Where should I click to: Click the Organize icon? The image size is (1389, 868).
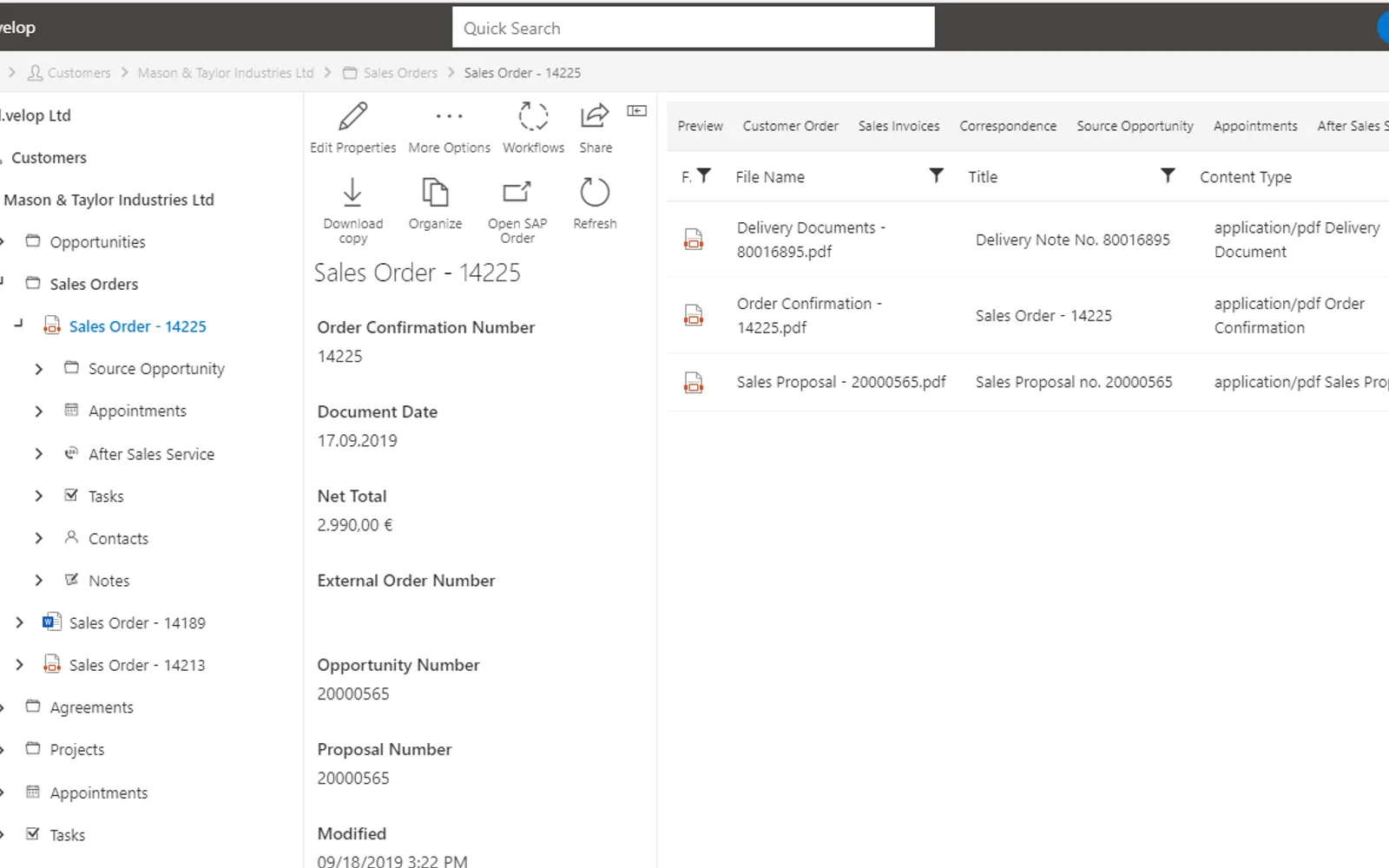(435, 192)
